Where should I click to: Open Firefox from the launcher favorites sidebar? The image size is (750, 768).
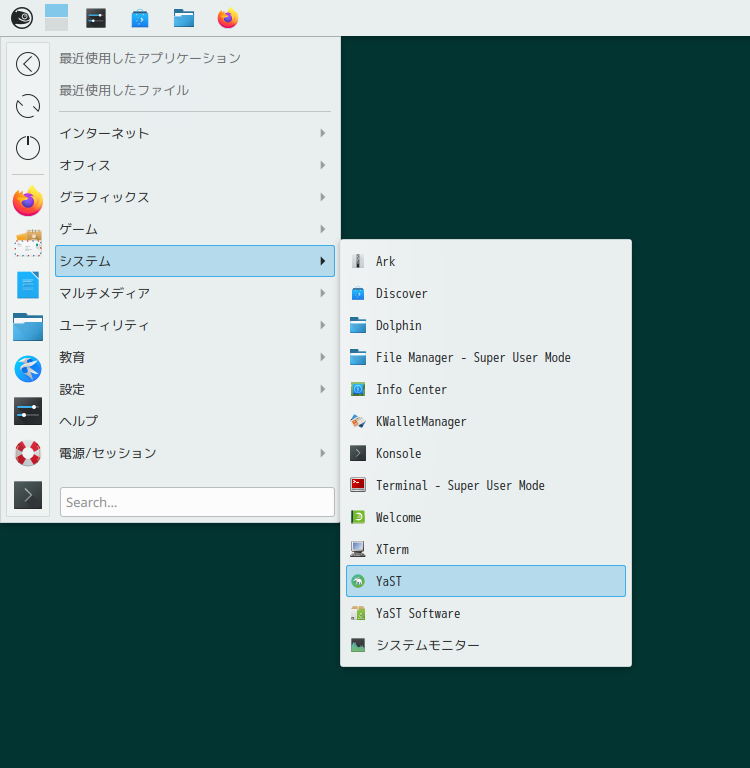point(28,201)
